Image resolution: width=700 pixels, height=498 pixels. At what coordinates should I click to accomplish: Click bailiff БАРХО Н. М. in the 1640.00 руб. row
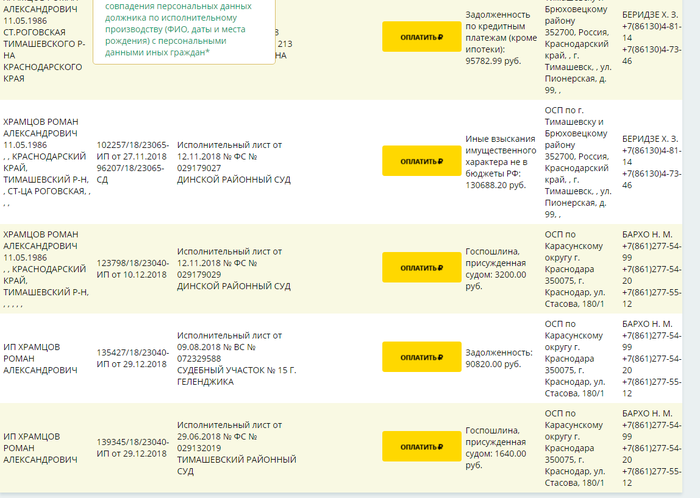coord(646,413)
